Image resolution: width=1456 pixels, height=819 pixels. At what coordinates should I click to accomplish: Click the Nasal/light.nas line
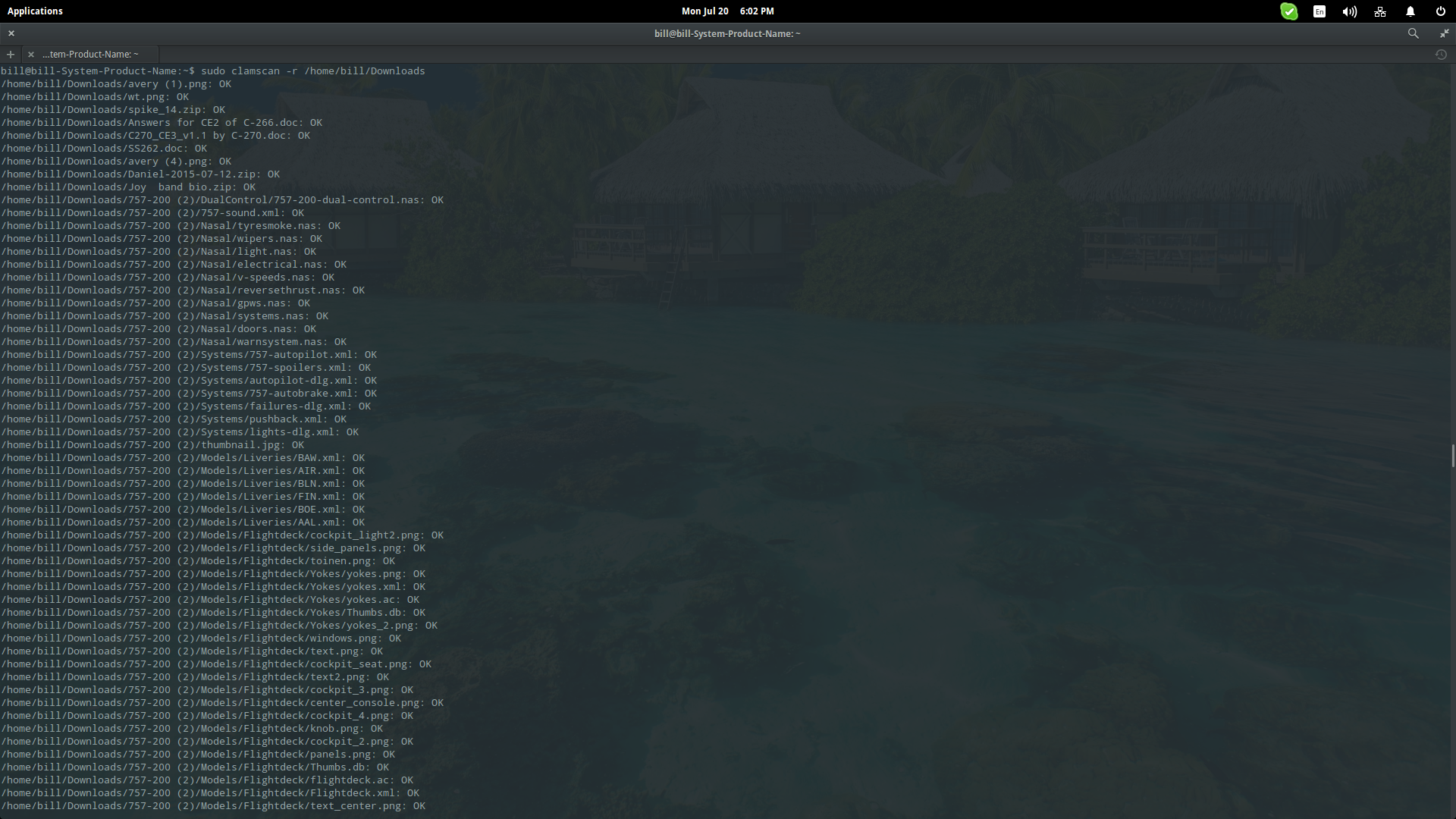[158, 251]
